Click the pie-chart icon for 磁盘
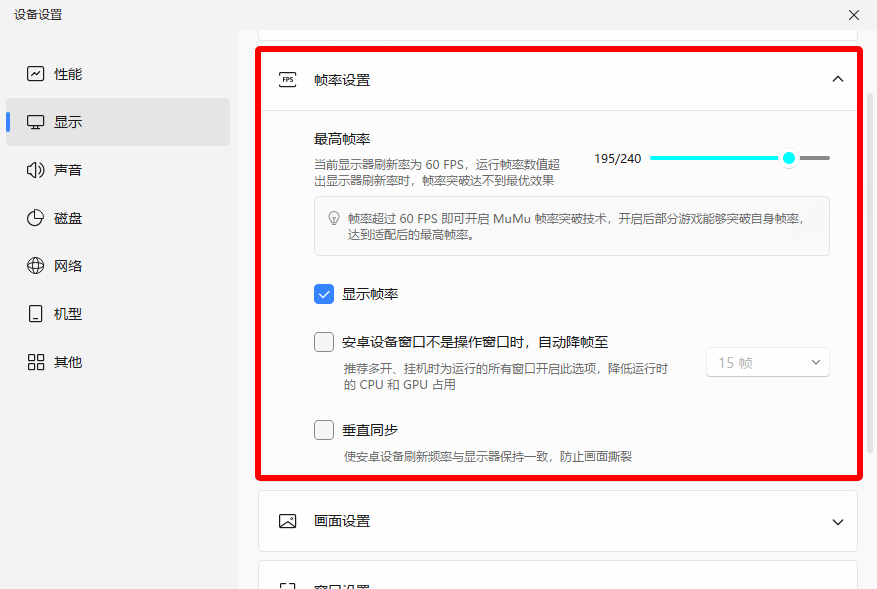This screenshot has height=589, width=877. pyautogui.click(x=36, y=218)
